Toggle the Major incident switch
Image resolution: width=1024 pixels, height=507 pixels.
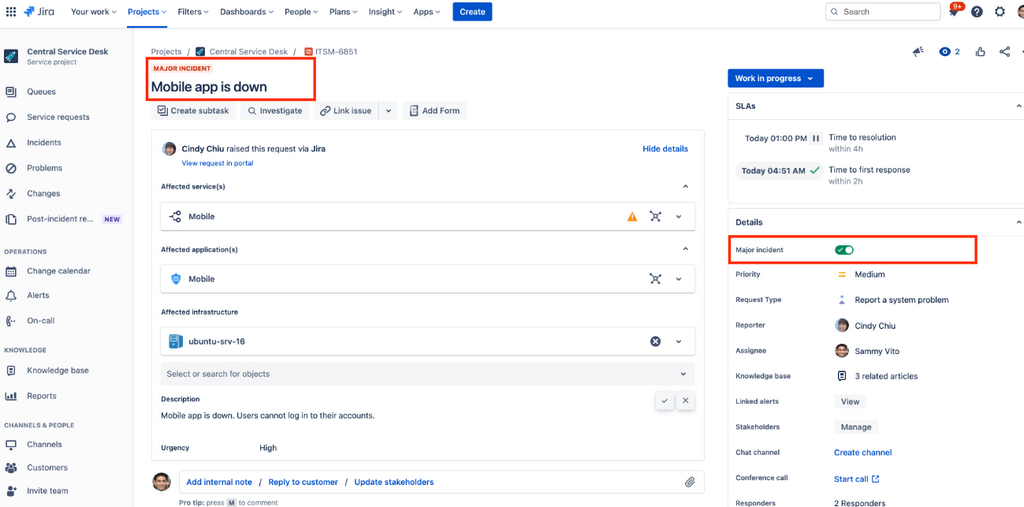[844, 250]
